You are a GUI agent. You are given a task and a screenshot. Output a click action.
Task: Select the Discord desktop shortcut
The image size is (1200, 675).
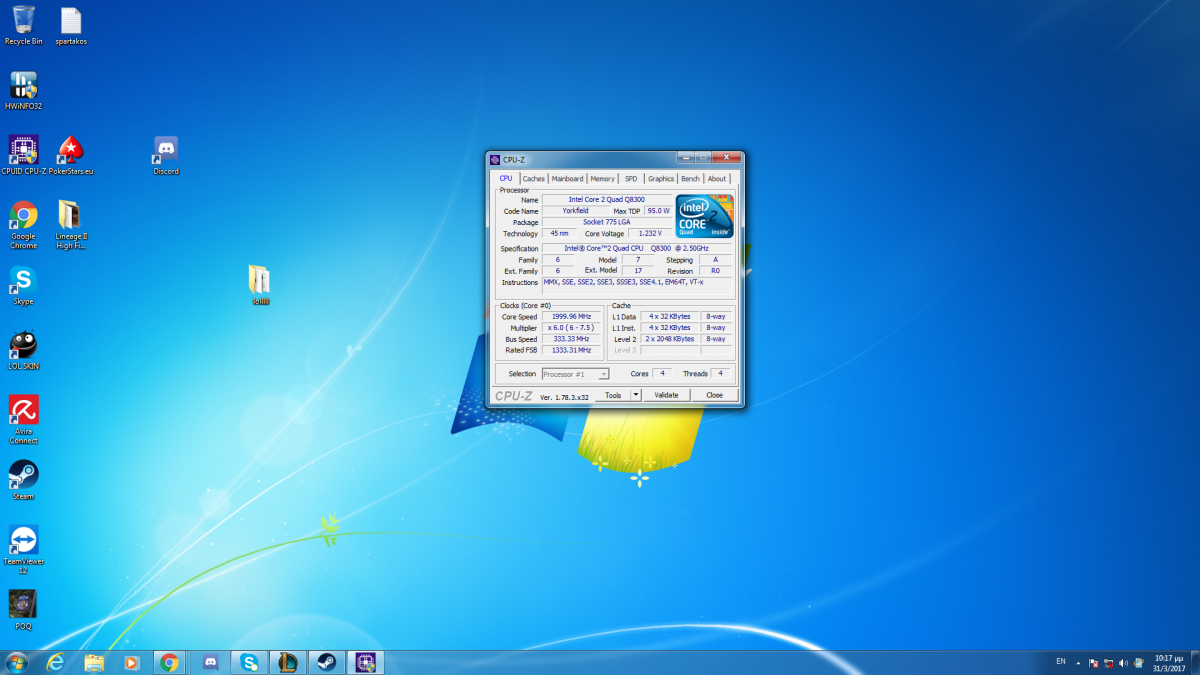166,155
